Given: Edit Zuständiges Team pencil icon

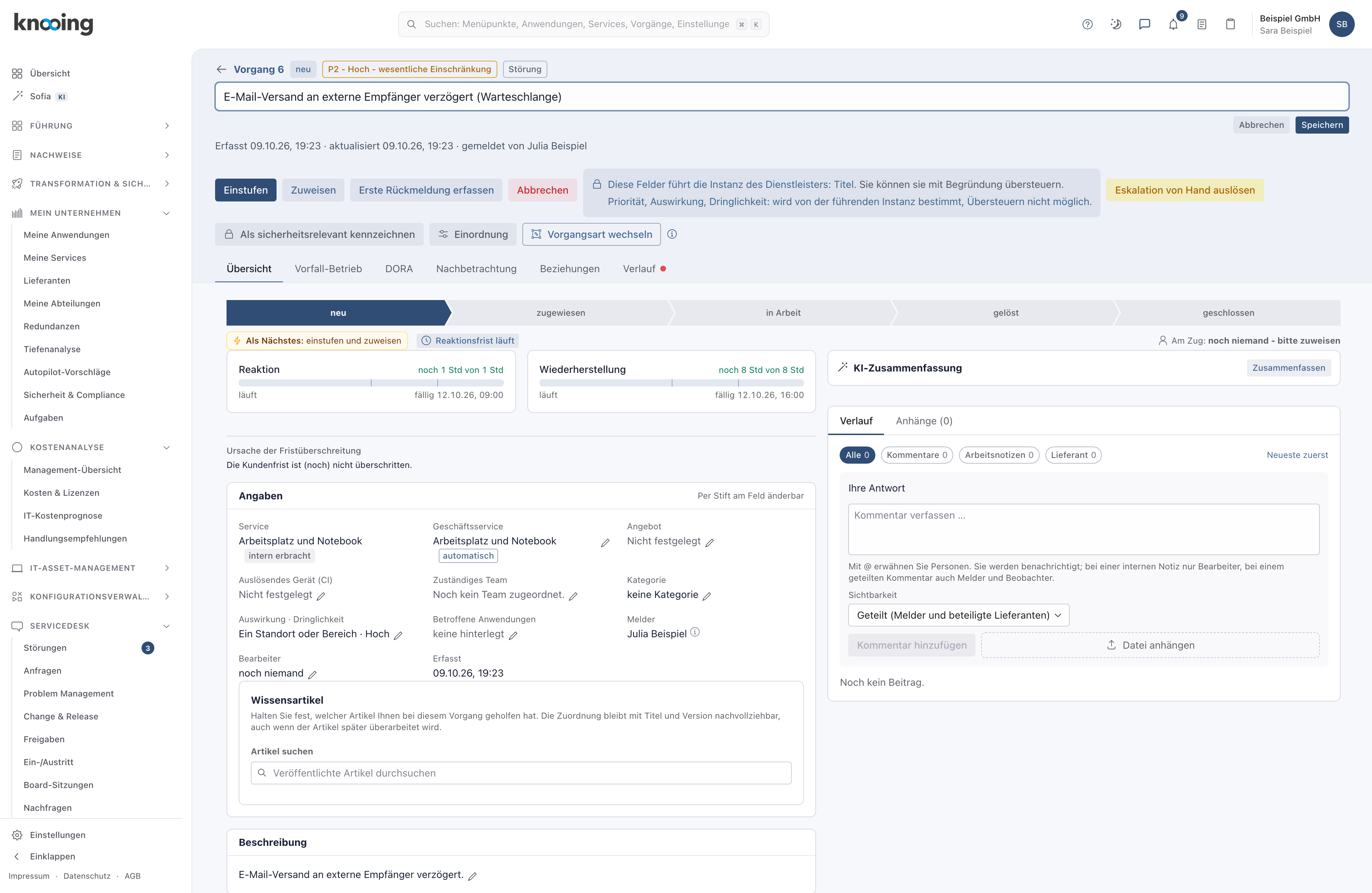Looking at the screenshot, I should [573, 595].
